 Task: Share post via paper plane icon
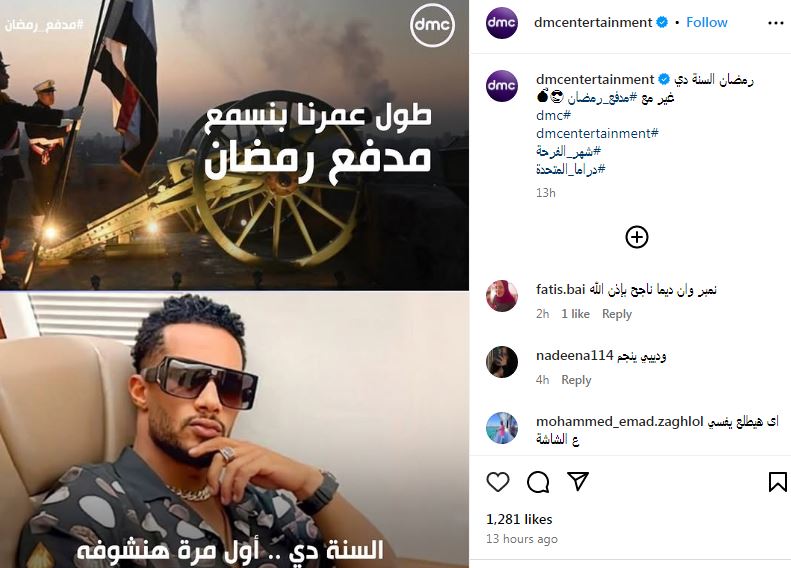coord(578,481)
